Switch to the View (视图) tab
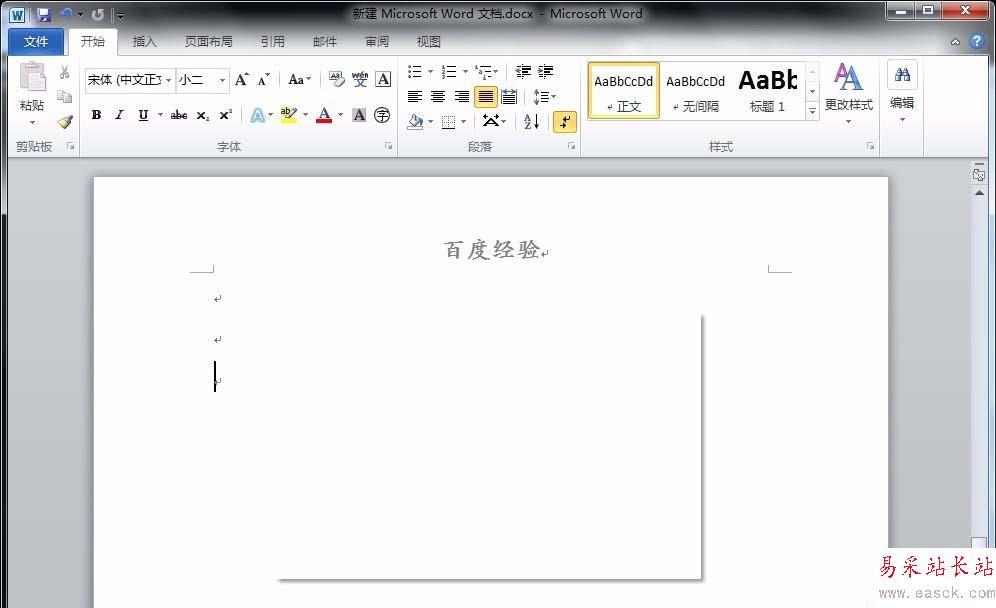The height and width of the screenshot is (608, 996). [429, 41]
